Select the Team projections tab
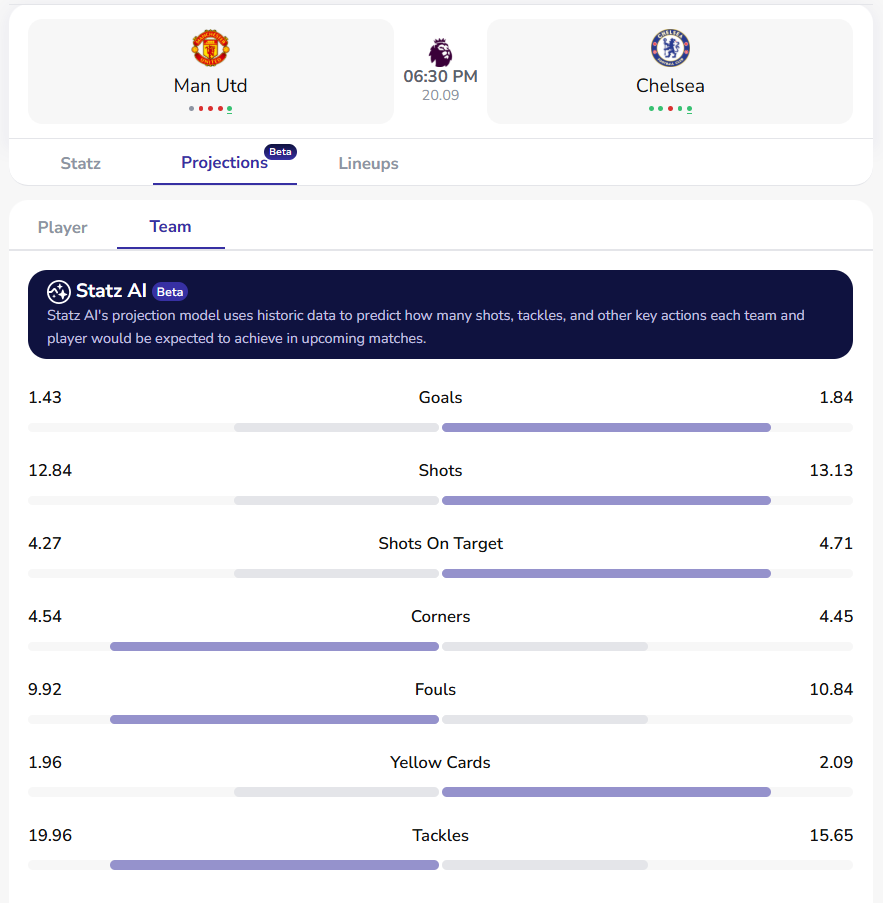Viewport: 883px width, 903px height. point(170,227)
